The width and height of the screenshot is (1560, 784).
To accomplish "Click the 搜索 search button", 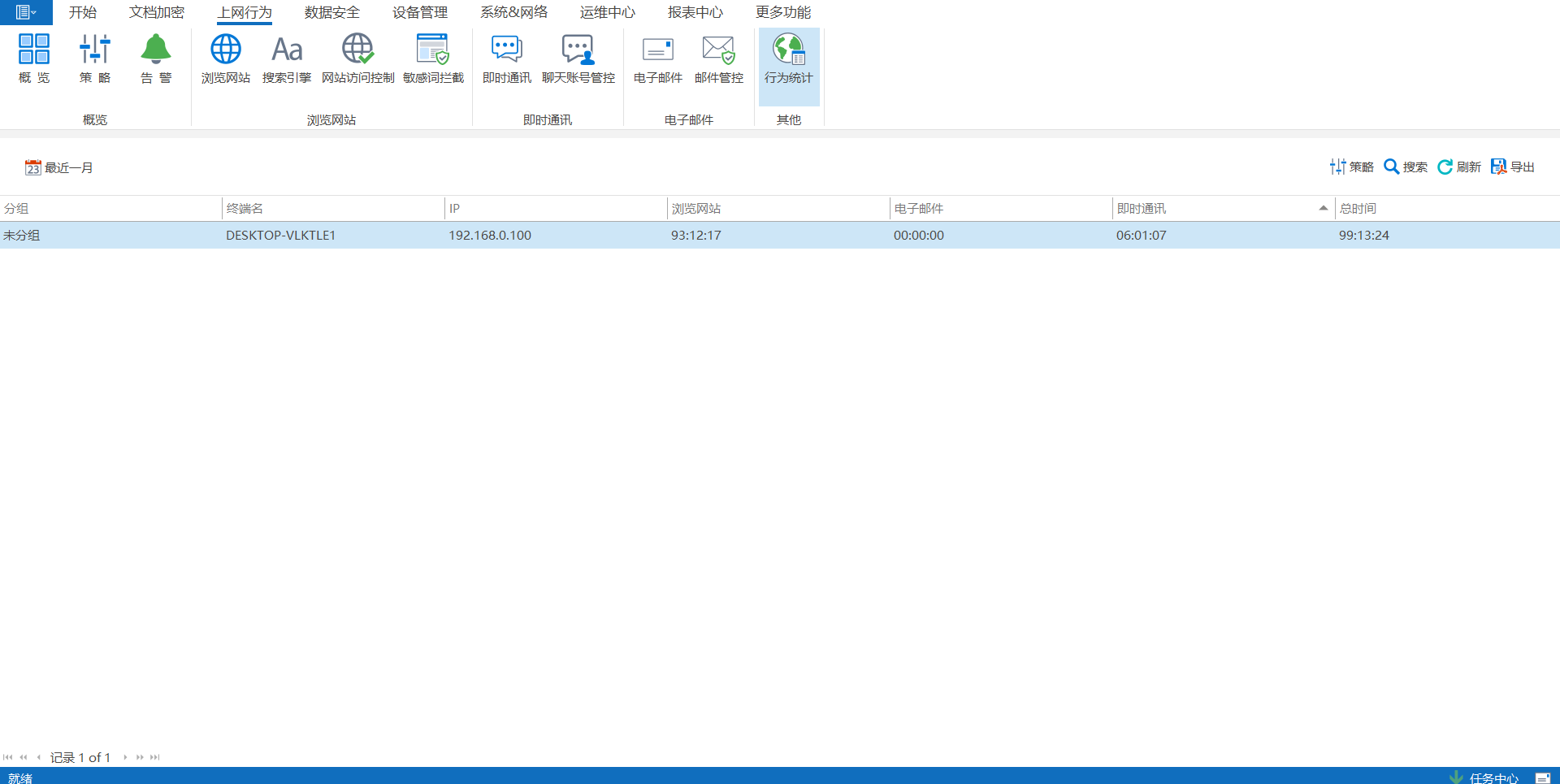I will tap(1406, 167).
